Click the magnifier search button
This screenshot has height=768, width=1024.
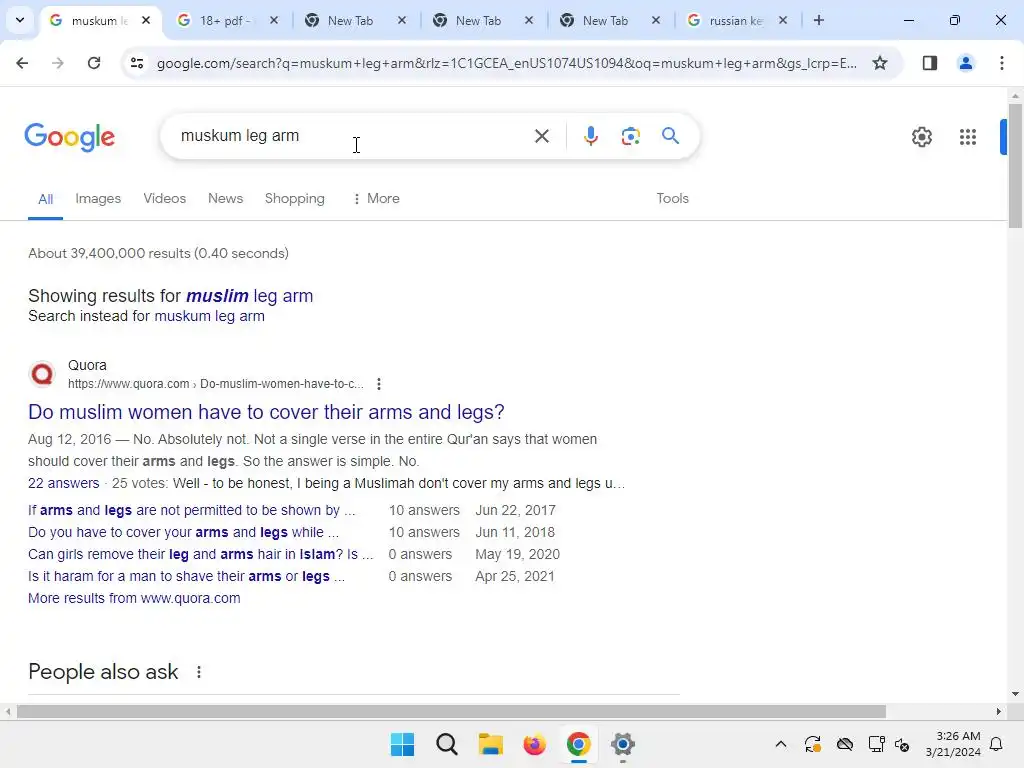click(670, 136)
